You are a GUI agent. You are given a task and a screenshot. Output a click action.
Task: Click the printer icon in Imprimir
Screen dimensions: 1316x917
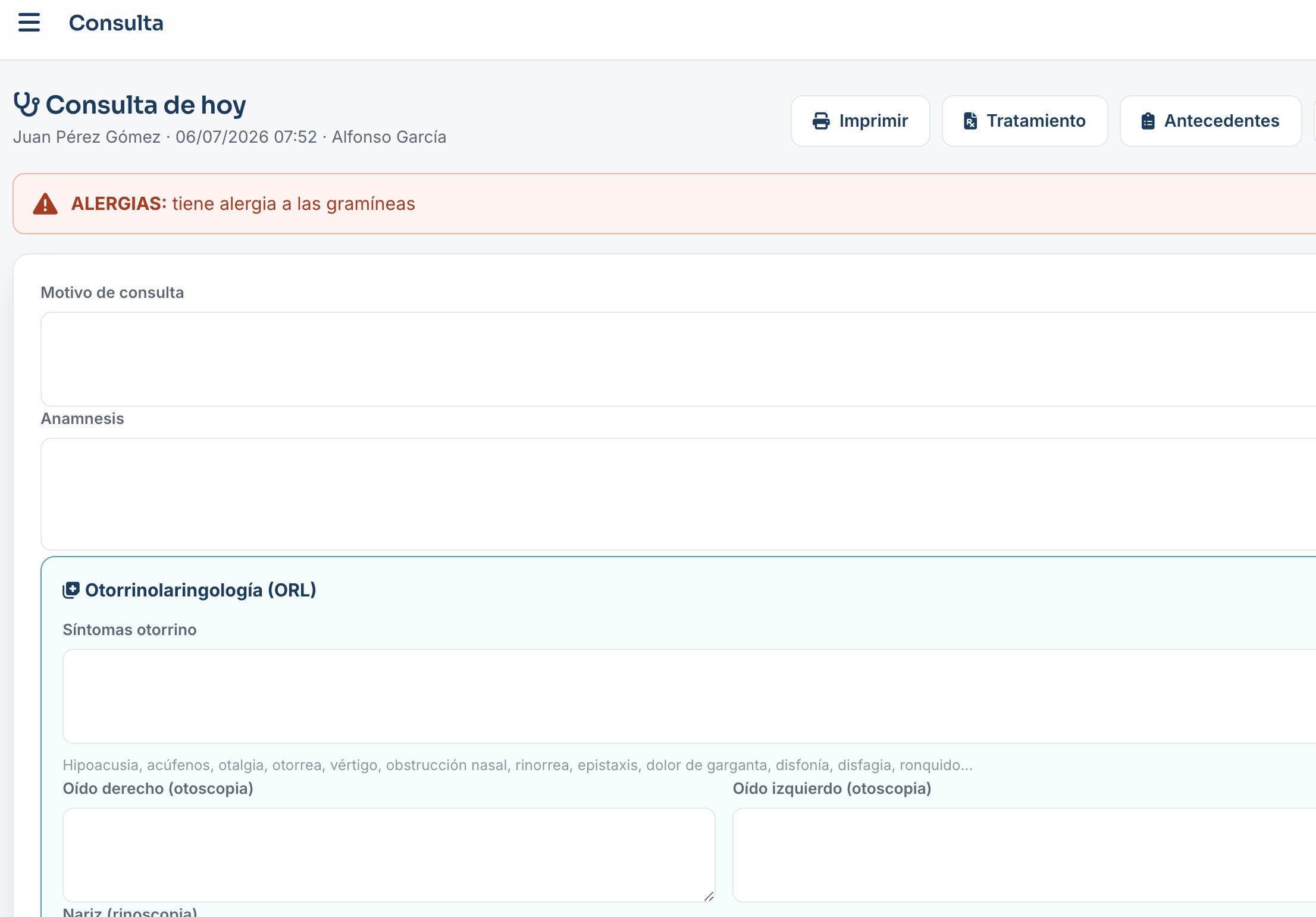coord(821,121)
